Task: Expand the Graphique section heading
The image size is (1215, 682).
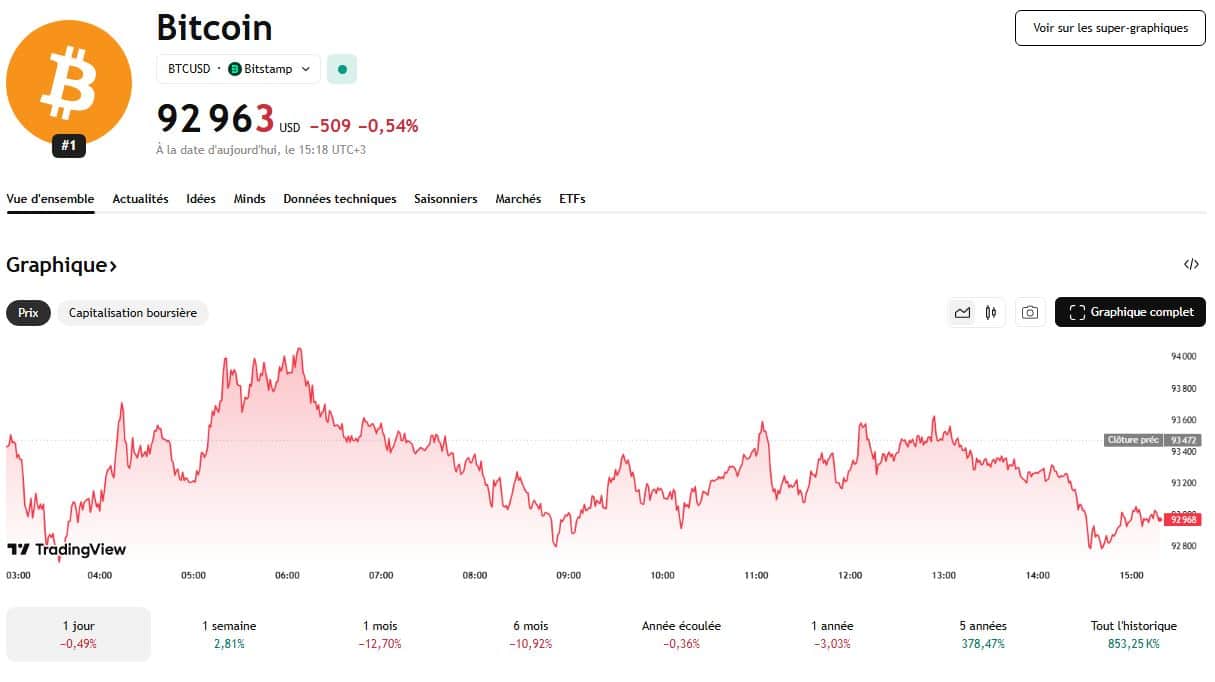Action: 62,265
